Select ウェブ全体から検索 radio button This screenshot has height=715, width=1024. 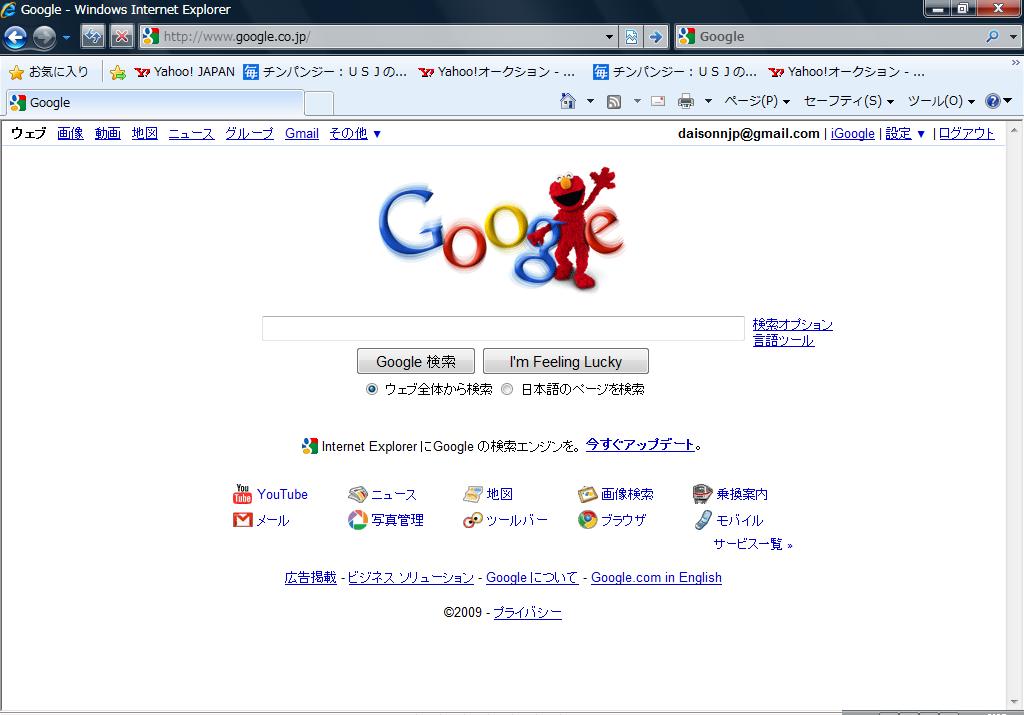[372, 389]
